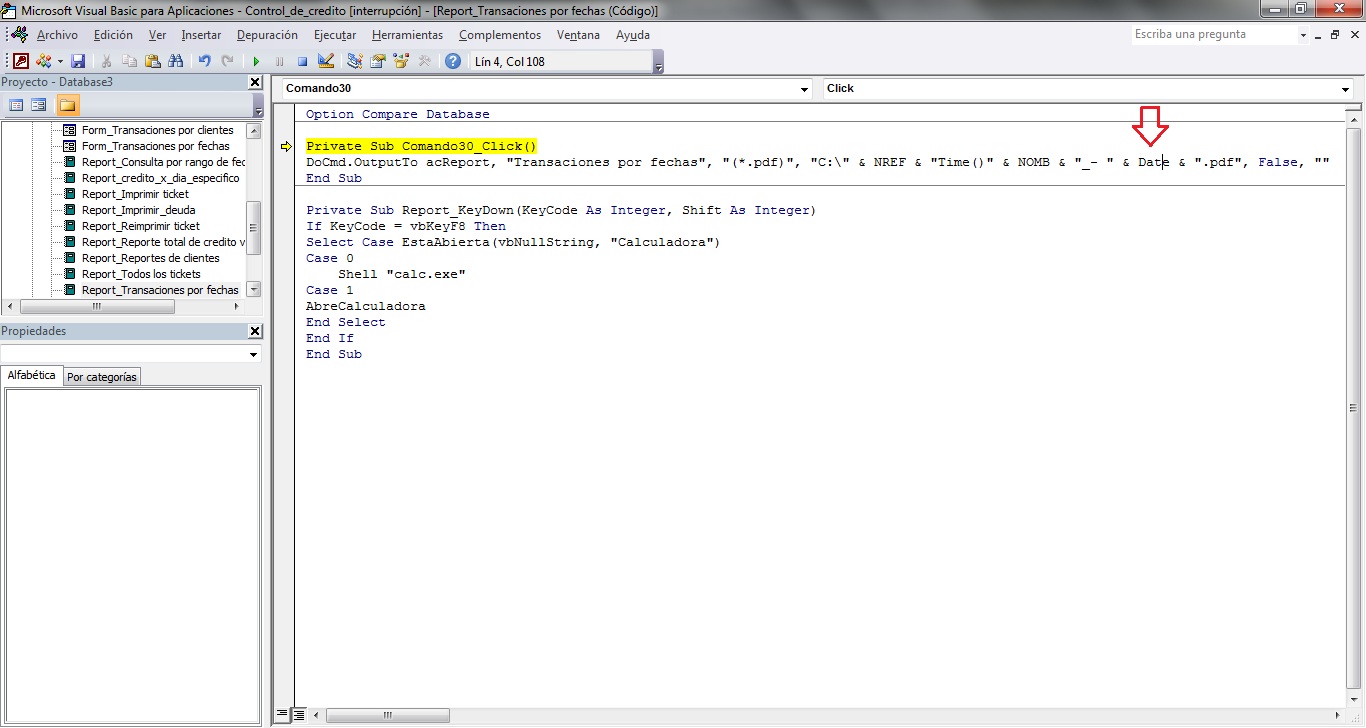The image size is (1366, 728).
Task: Close the Propiedades panel
Action: pos(254,331)
